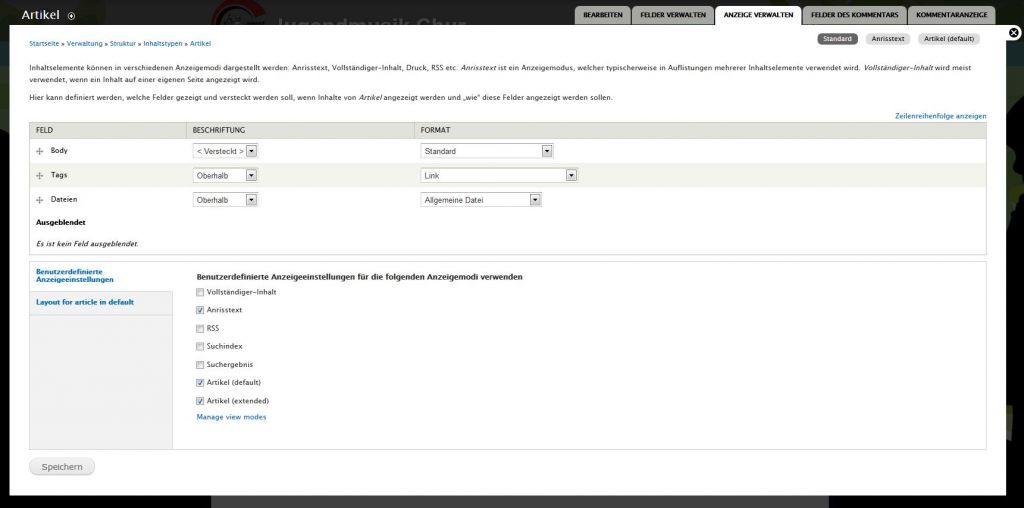Switch to Felder verwalten tab
Image resolution: width=1024 pixels, height=508 pixels.
(x=673, y=15)
